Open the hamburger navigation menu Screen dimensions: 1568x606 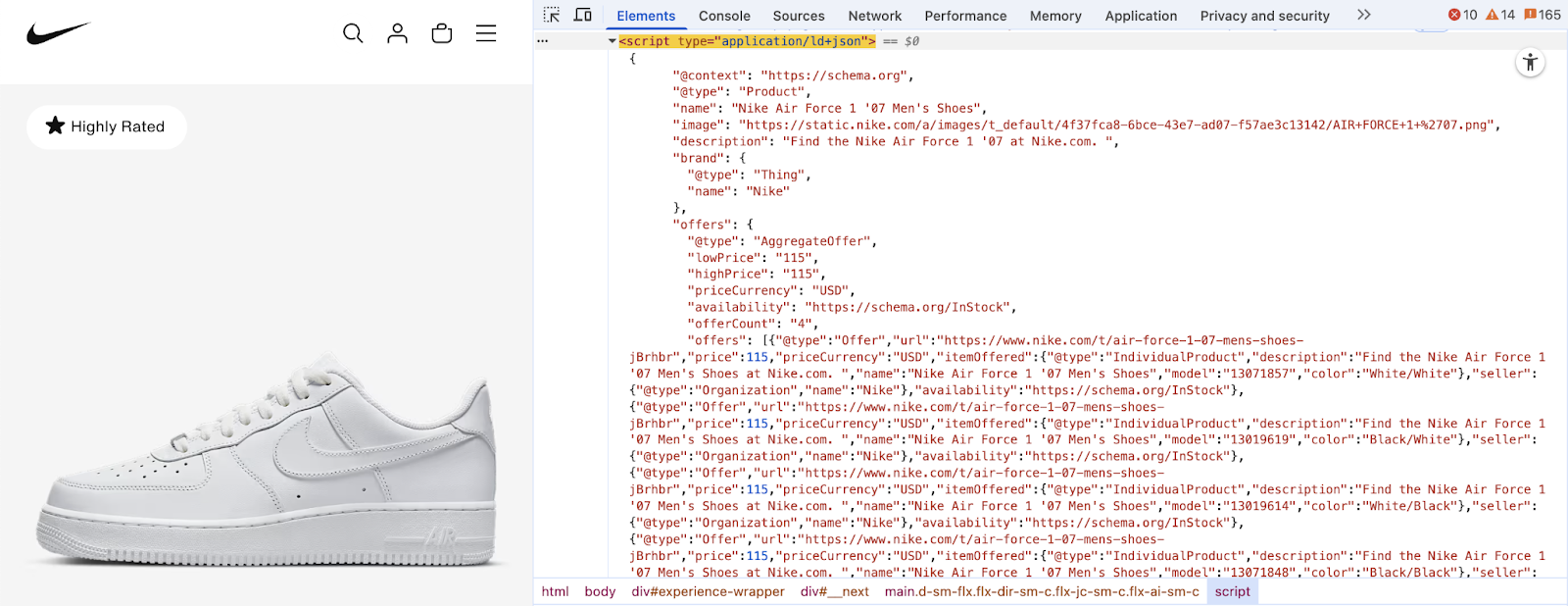(x=486, y=33)
